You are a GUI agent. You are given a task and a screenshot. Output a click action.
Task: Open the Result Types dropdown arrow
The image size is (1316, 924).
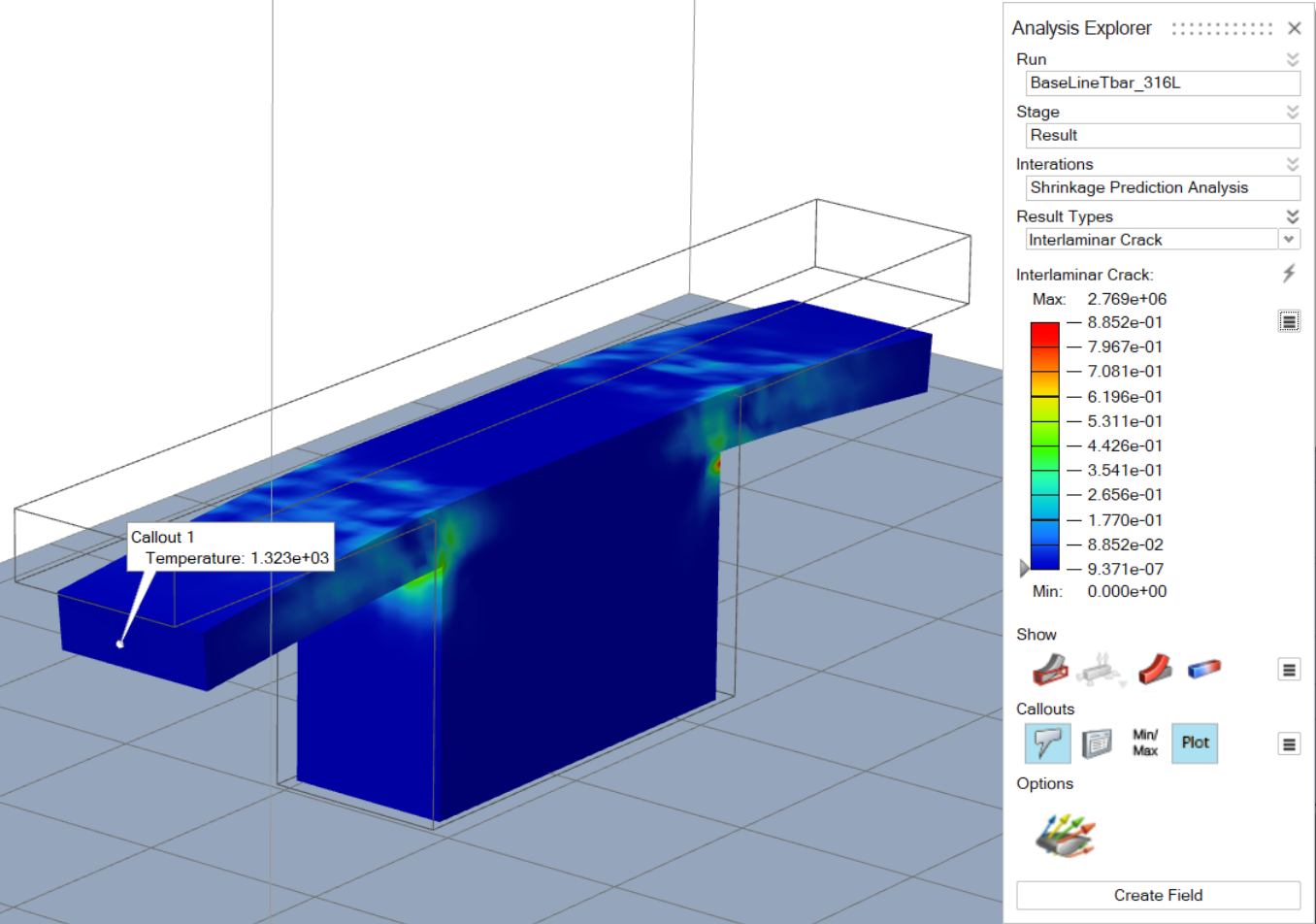1289,240
